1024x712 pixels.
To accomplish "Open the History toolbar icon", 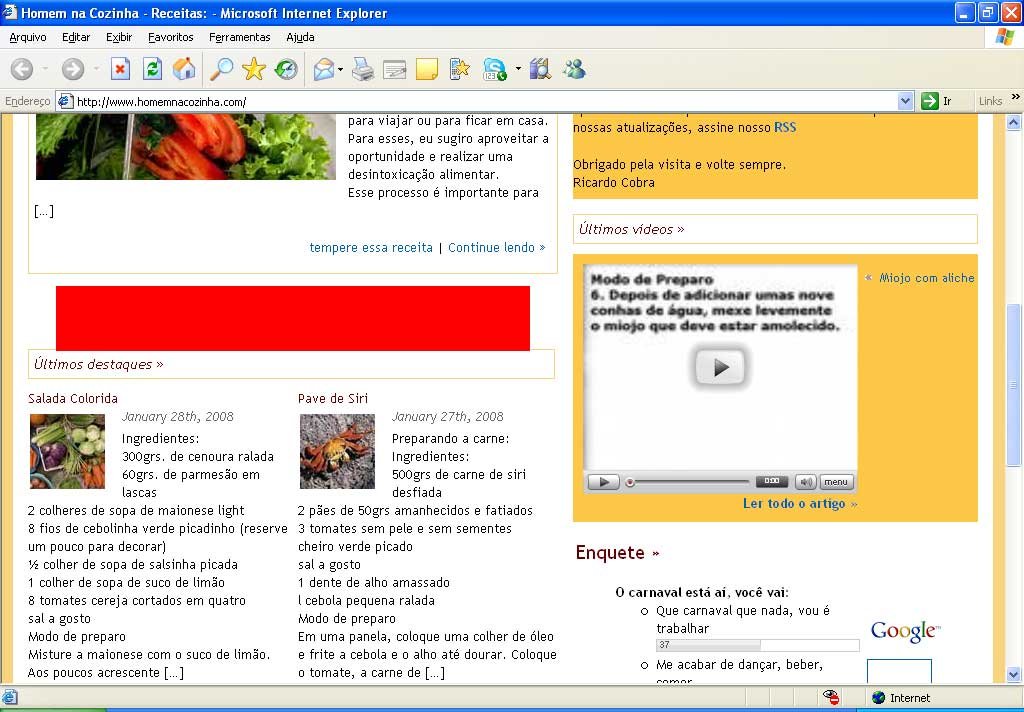I will [287, 69].
